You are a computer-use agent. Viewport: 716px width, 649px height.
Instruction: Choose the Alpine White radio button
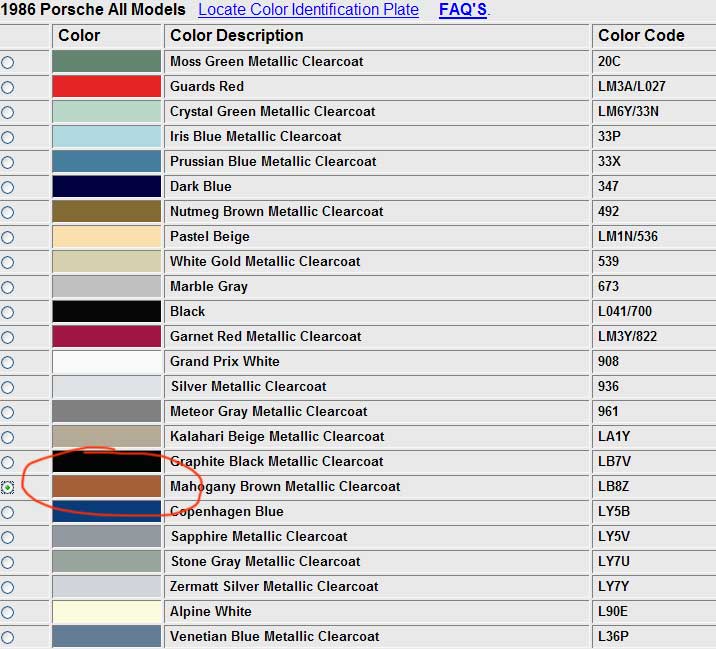click(x=7, y=612)
